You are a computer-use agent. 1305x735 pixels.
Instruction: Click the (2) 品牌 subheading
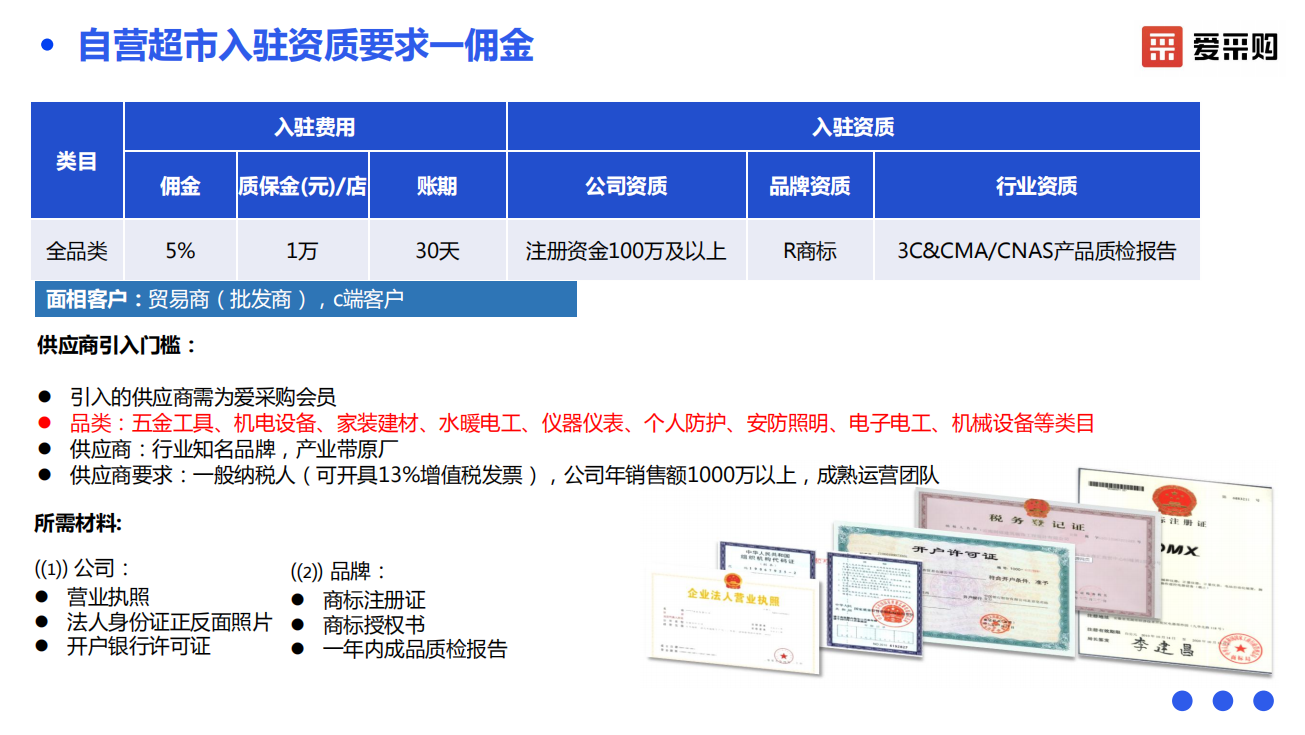click(x=339, y=572)
